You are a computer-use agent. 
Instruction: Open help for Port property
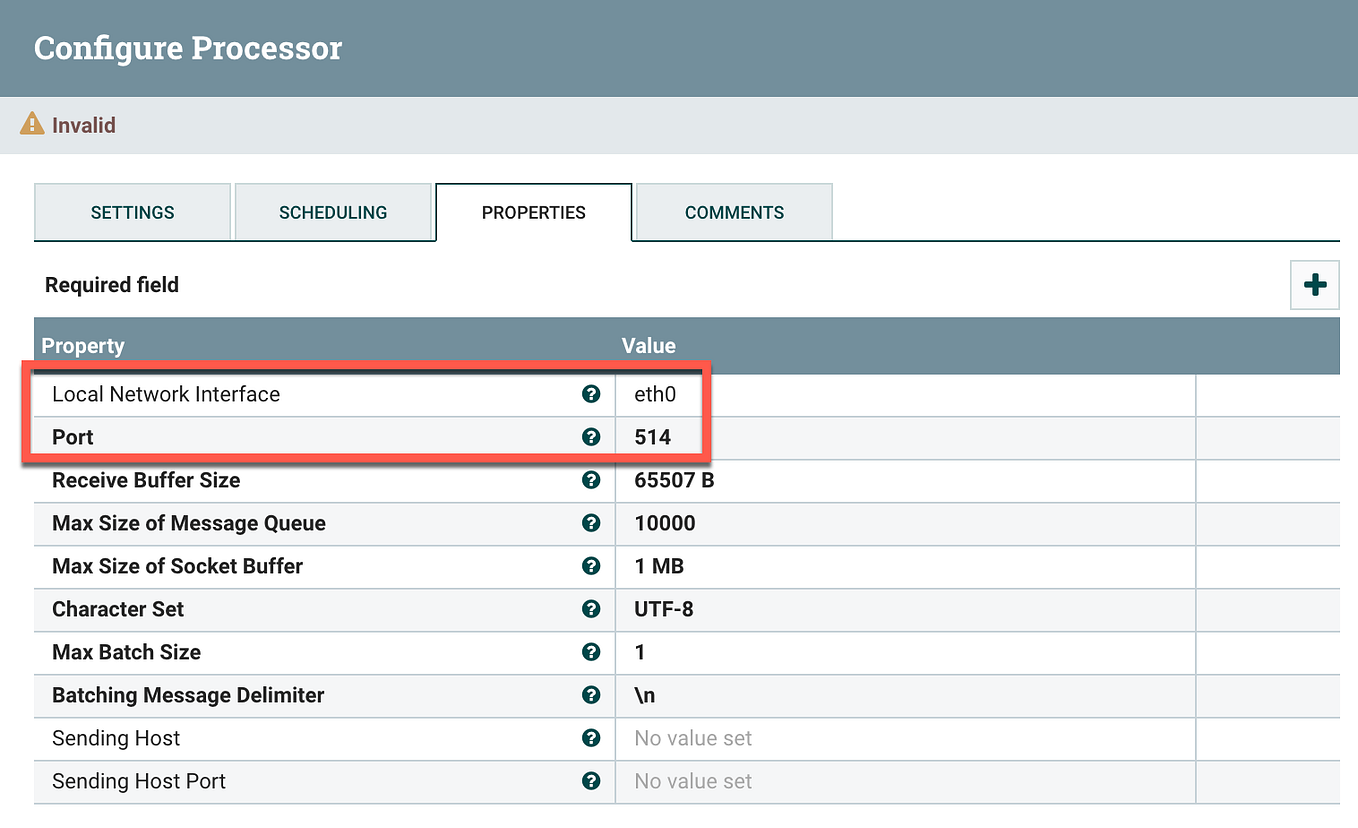point(591,437)
